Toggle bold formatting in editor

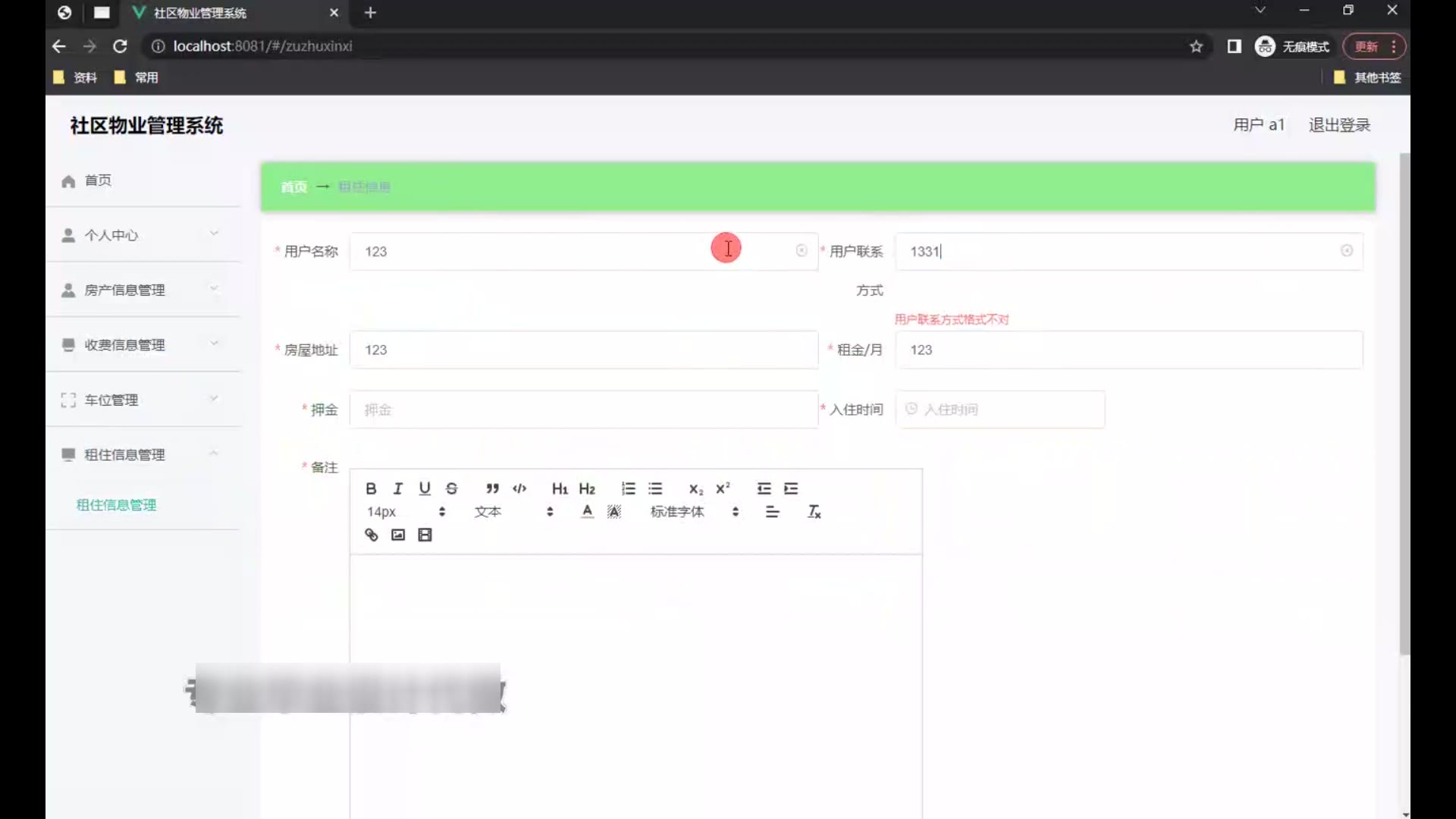tap(371, 488)
